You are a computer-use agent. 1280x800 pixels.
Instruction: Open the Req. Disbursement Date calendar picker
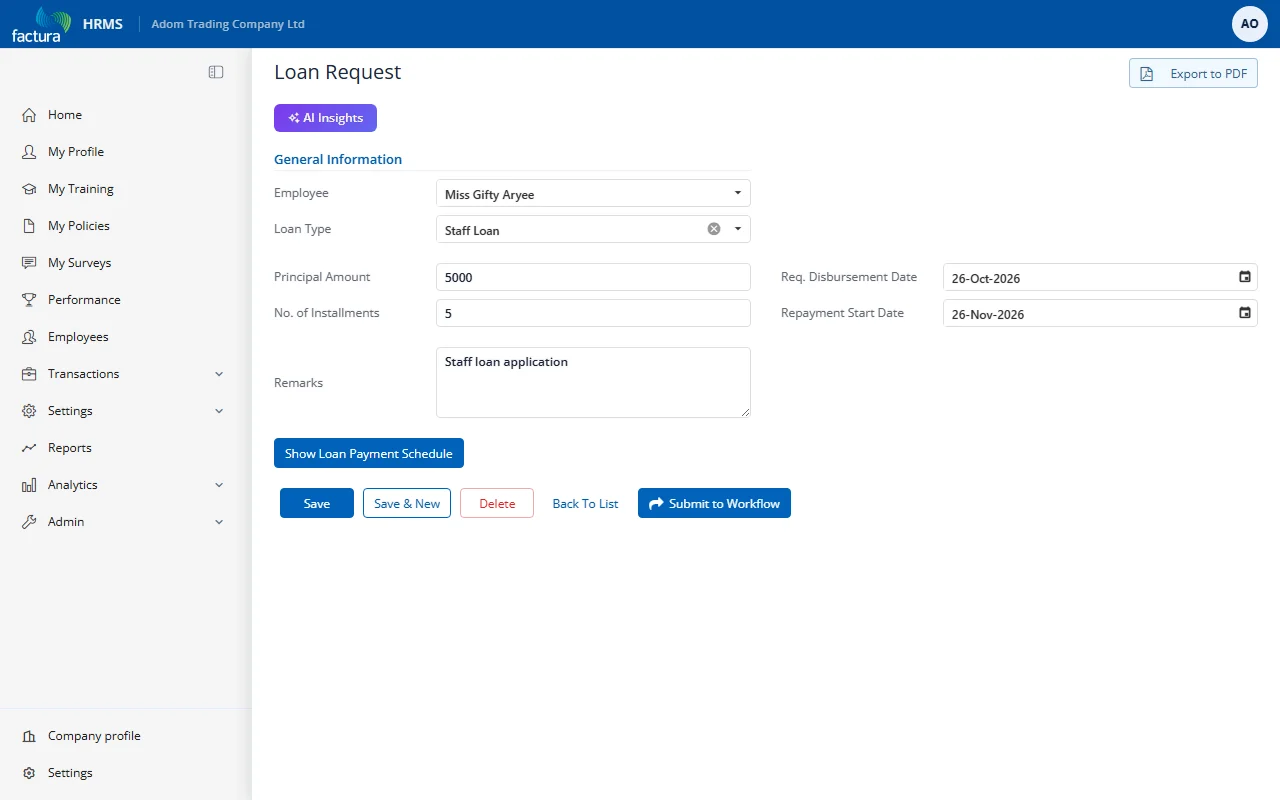pos(1245,277)
